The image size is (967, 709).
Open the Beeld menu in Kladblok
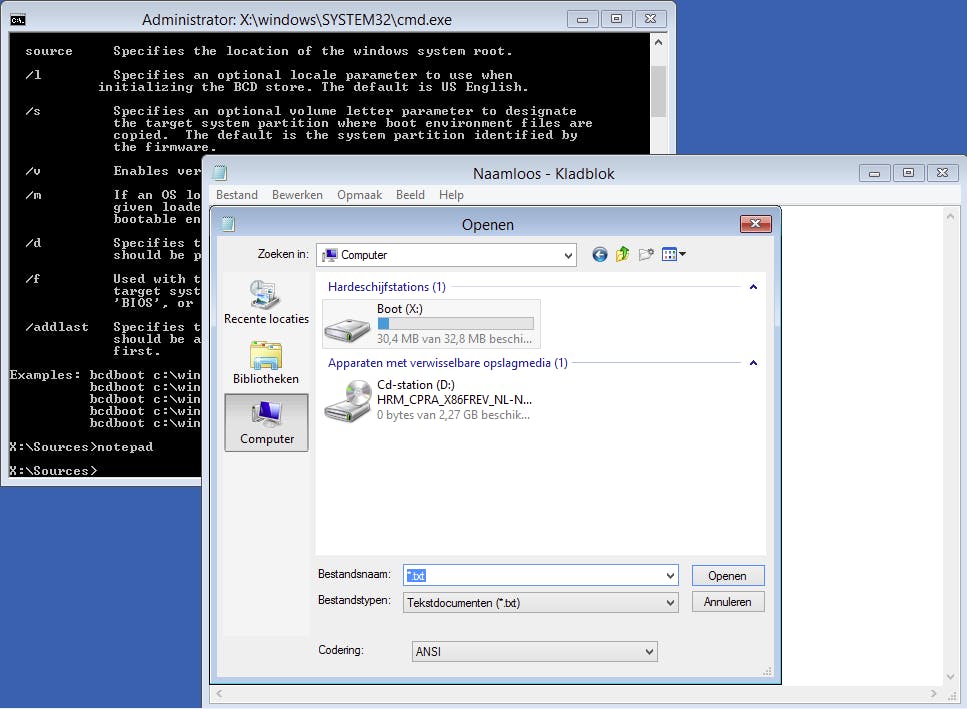point(410,195)
